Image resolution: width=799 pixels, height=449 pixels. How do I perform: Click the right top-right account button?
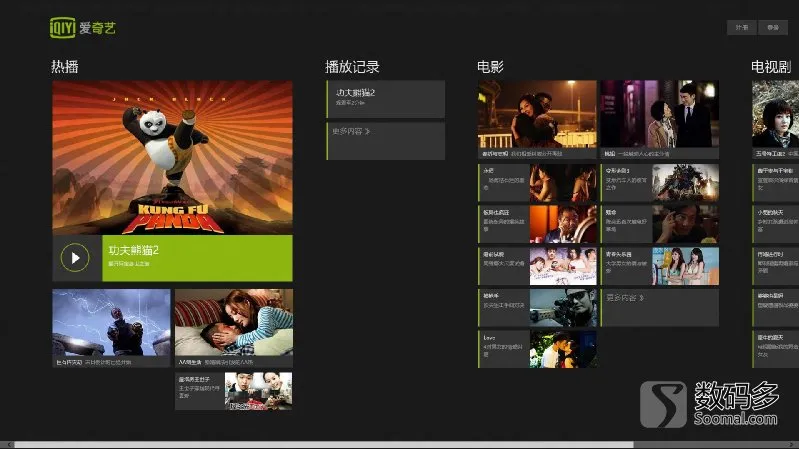tap(773, 28)
